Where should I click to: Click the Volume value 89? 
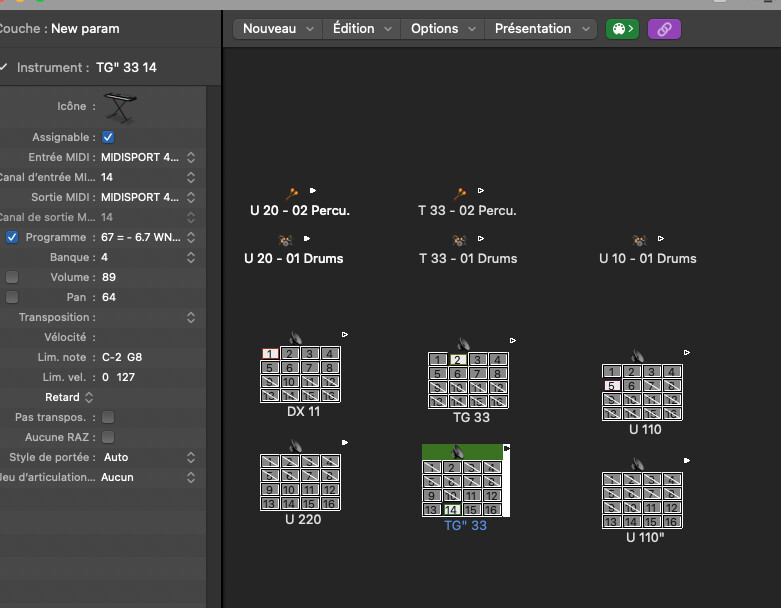click(x=109, y=277)
